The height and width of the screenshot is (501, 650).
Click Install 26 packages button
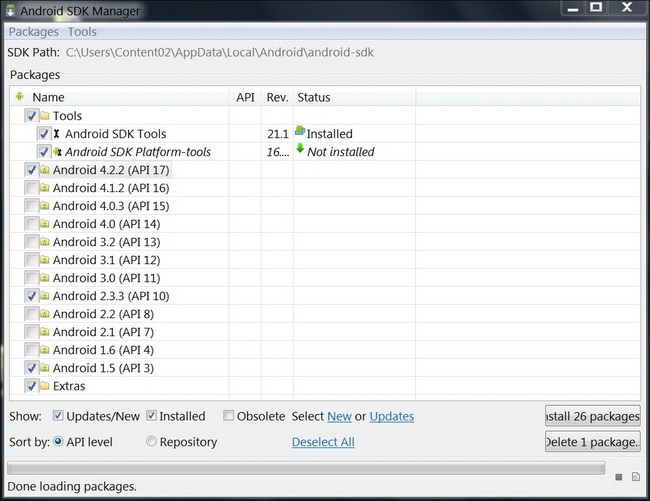(593, 416)
